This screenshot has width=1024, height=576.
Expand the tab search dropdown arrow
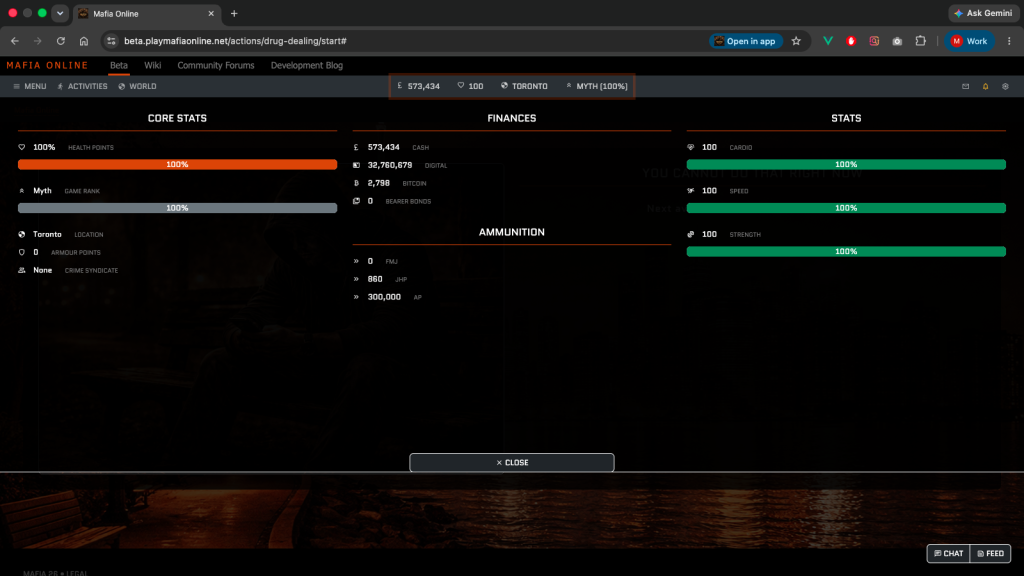[x=60, y=13]
